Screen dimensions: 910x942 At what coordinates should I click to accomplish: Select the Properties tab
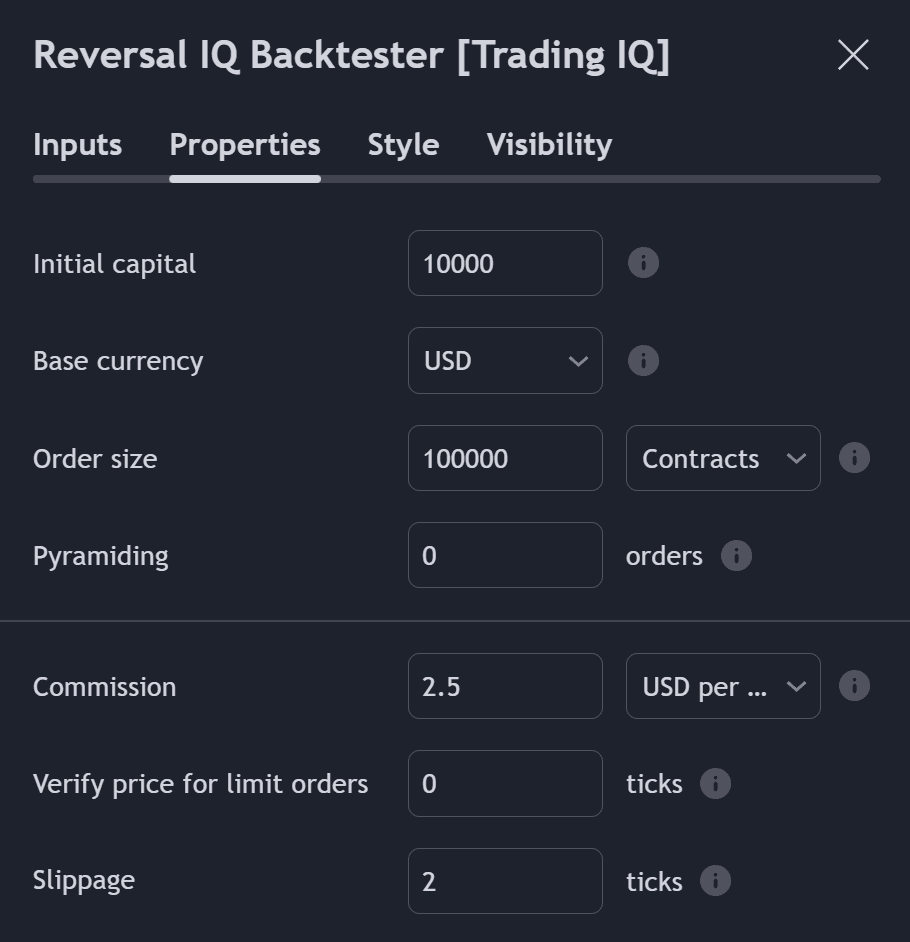tap(245, 145)
